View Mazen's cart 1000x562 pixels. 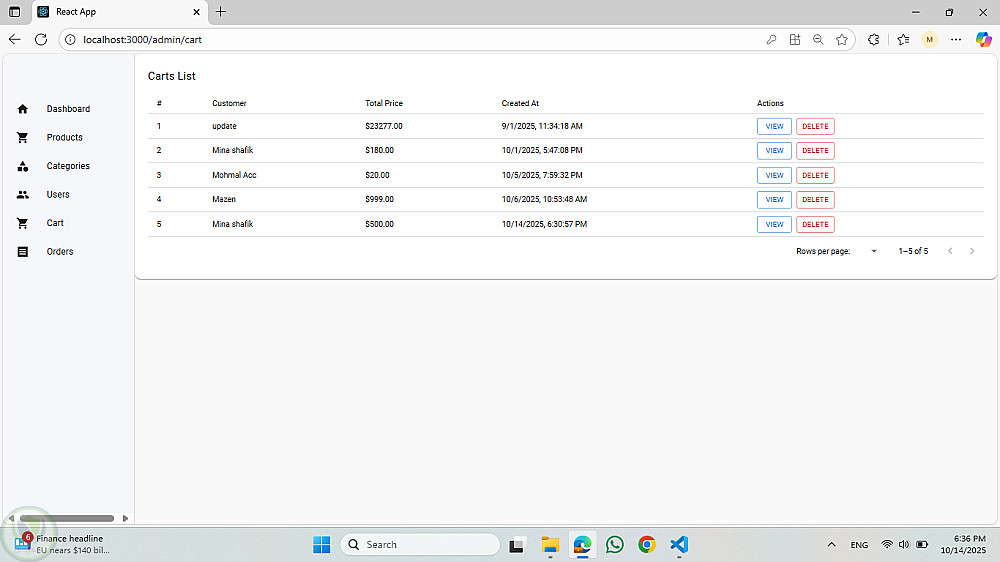coord(774,200)
